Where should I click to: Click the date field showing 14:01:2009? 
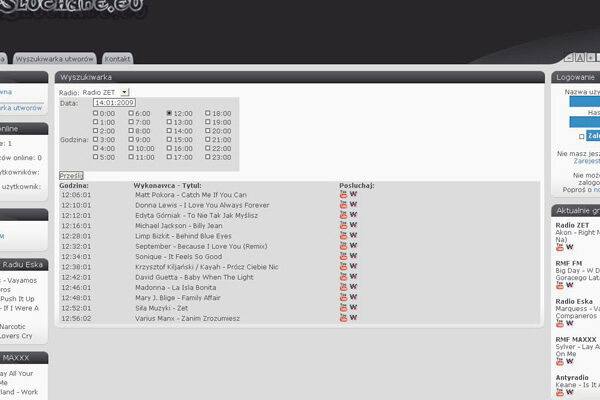(x=114, y=103)
